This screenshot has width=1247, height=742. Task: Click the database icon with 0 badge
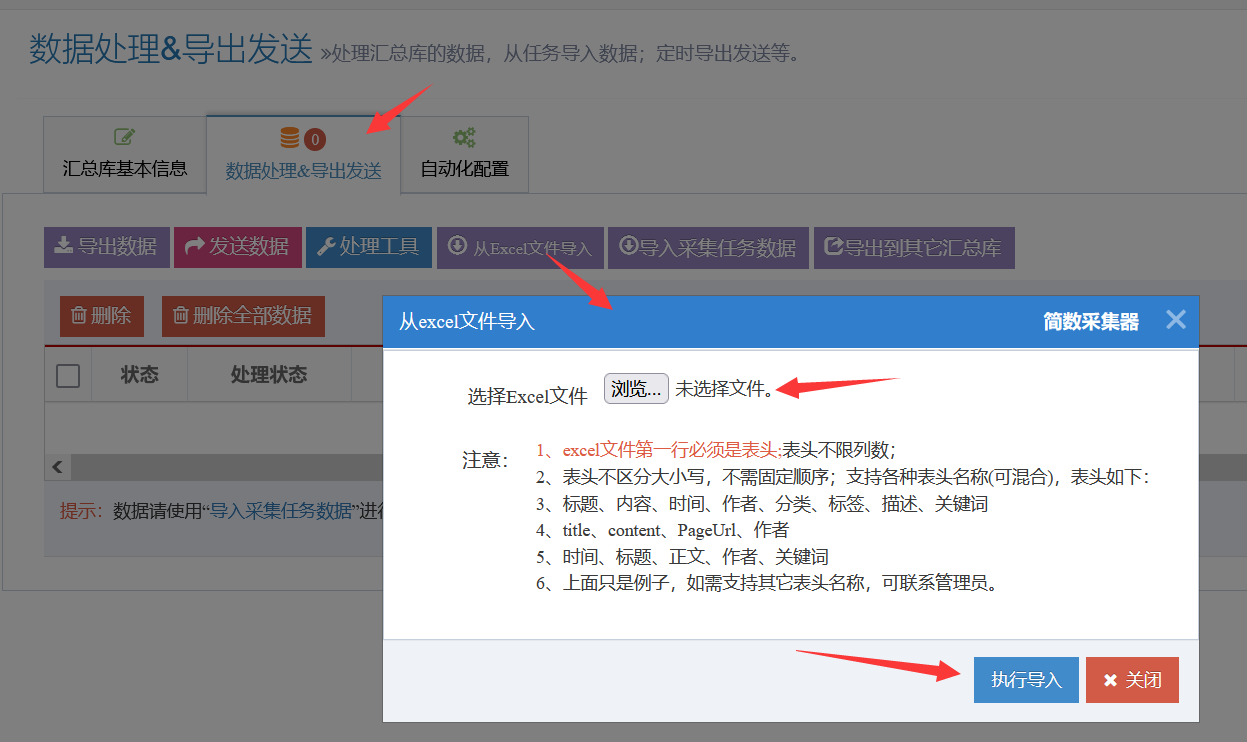point(302,138)
